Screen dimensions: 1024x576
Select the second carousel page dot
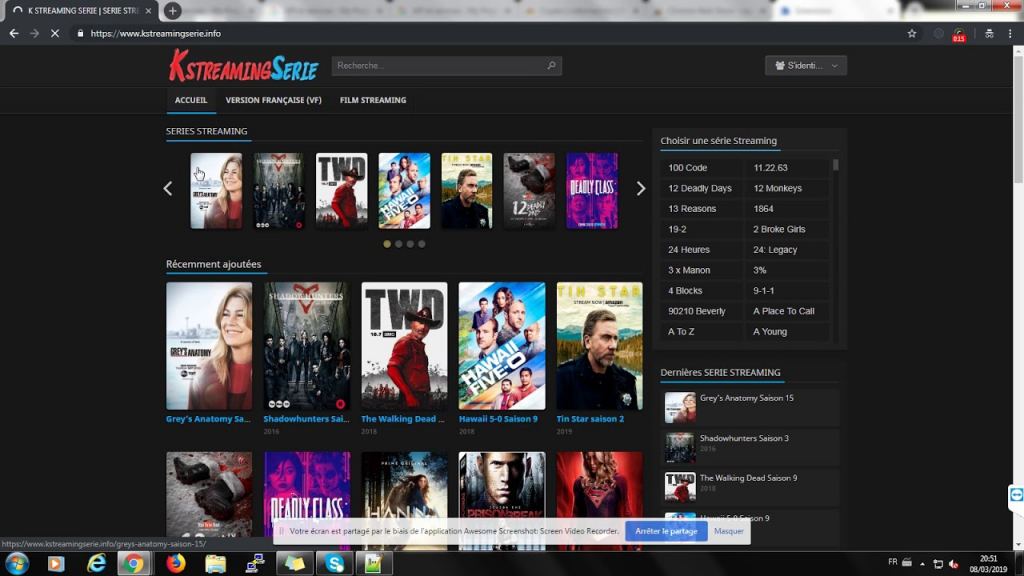pos(399,244)
